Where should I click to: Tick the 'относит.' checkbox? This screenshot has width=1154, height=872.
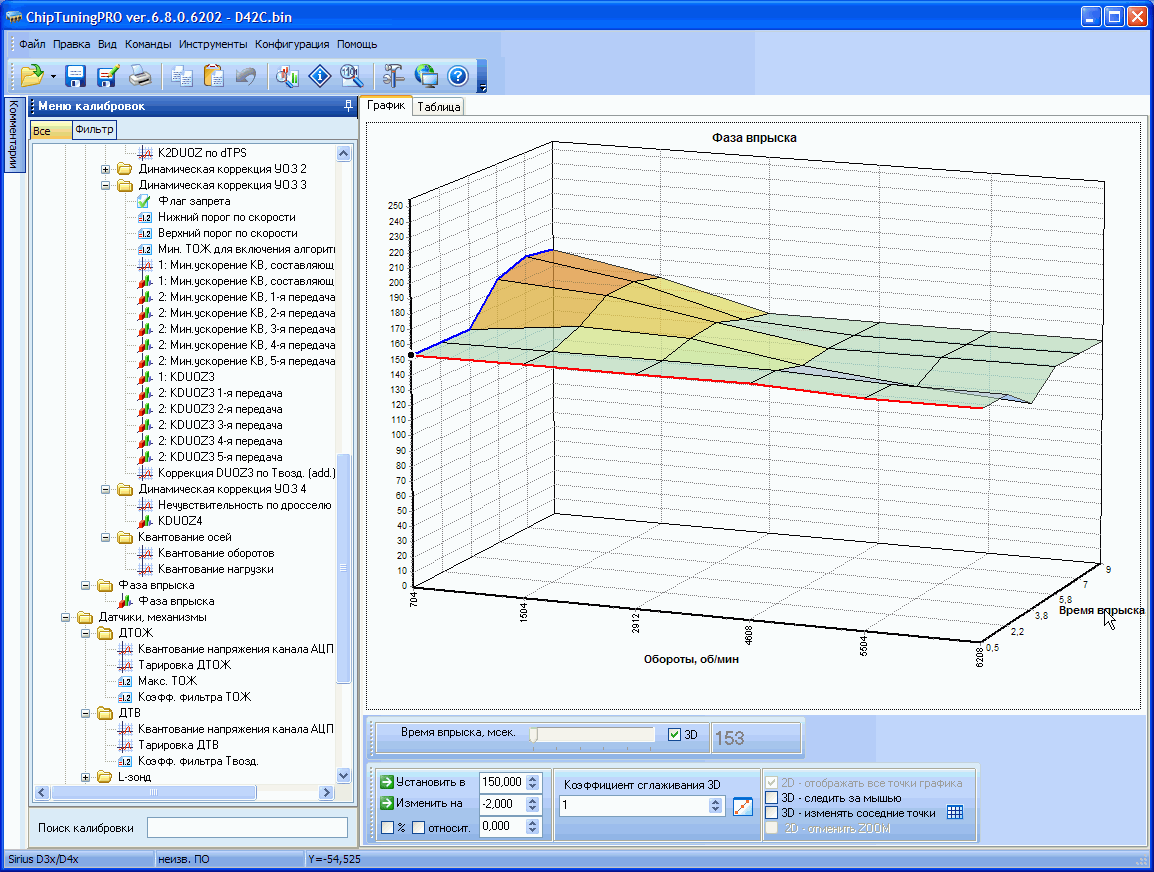pyautogui.click(x=420, y=827)
